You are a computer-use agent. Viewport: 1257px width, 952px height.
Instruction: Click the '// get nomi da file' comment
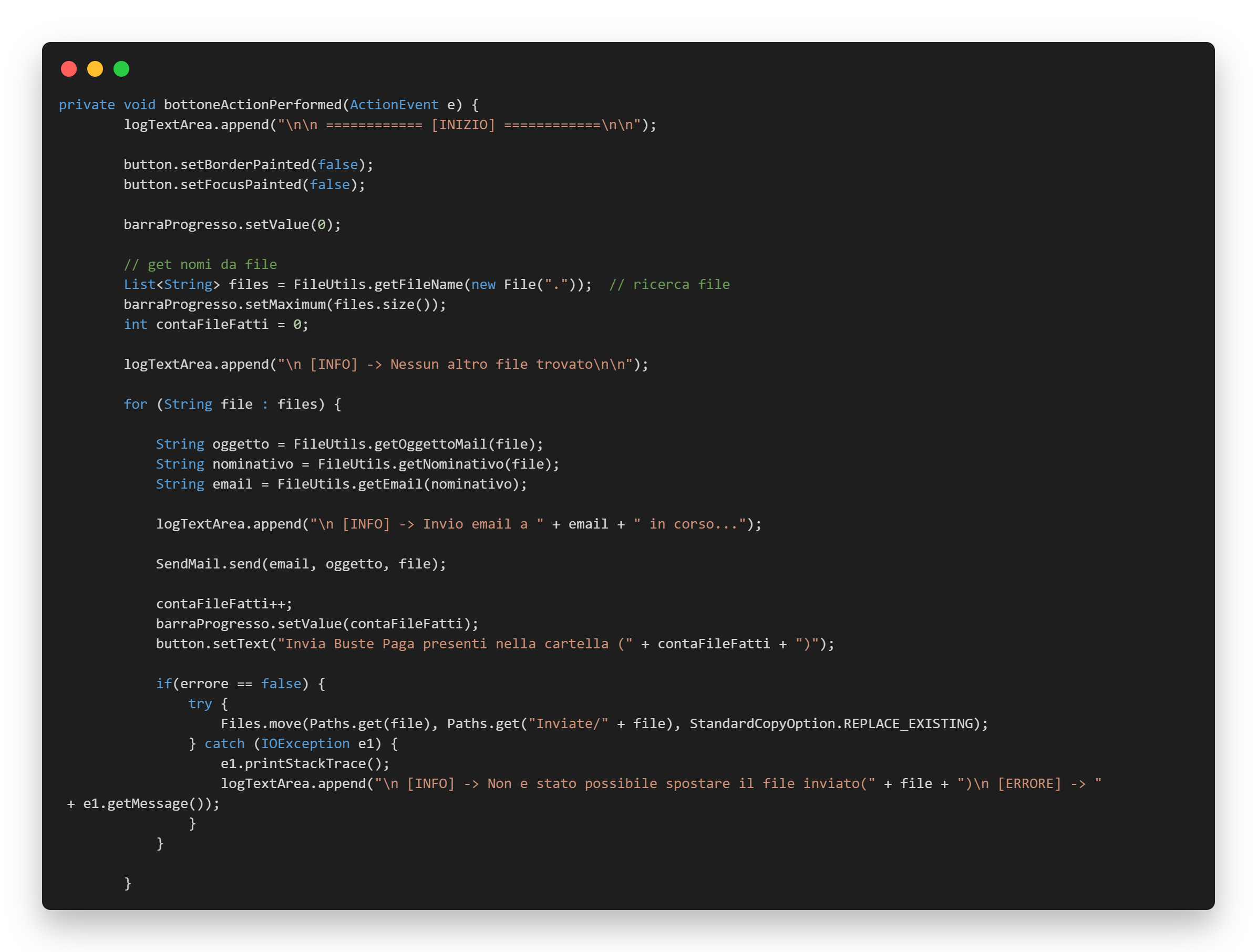tap(200, 265)
